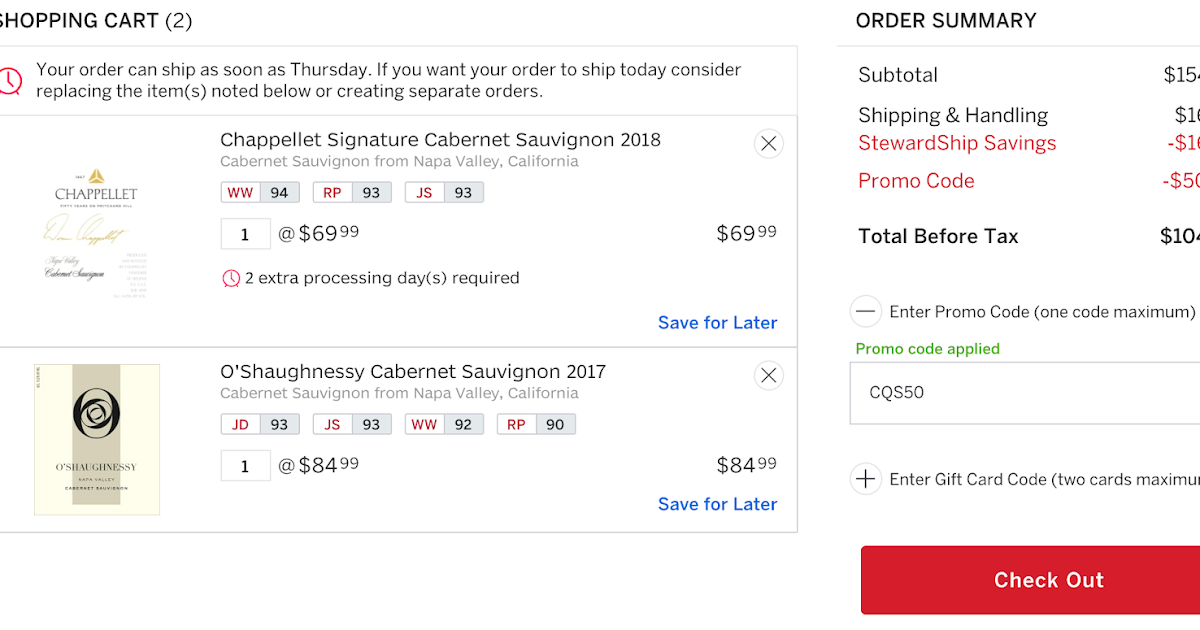Save Chappellet Cabernet for later
This screenshot has height=630, width=1200.
[717, 323]
